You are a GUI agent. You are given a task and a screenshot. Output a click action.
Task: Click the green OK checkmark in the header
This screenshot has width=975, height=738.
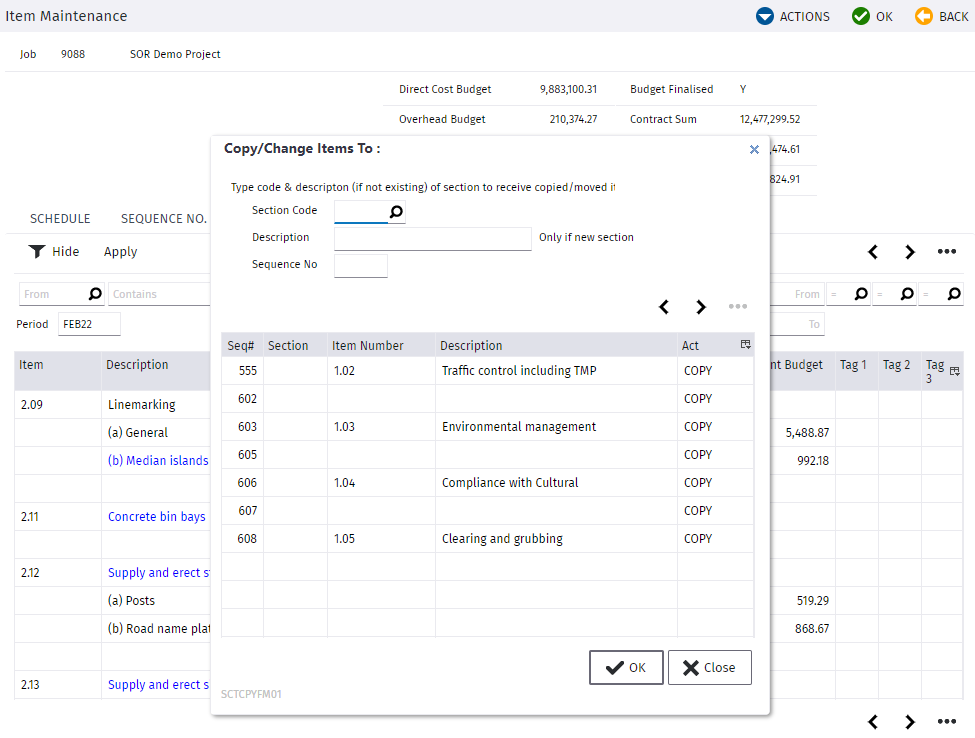point(872,16)
